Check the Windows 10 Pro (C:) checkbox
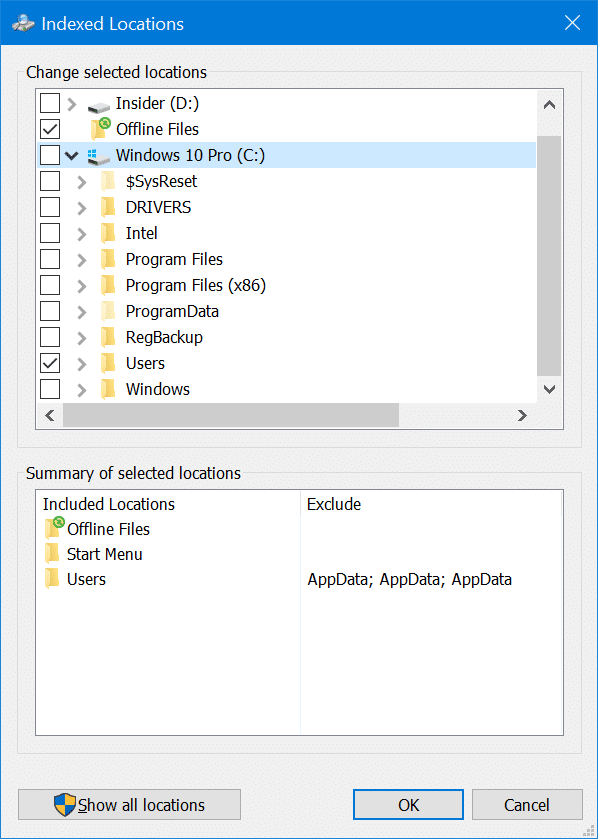This screenshot has height=839, width=598. pyautogui.click(x=50, y=155)
